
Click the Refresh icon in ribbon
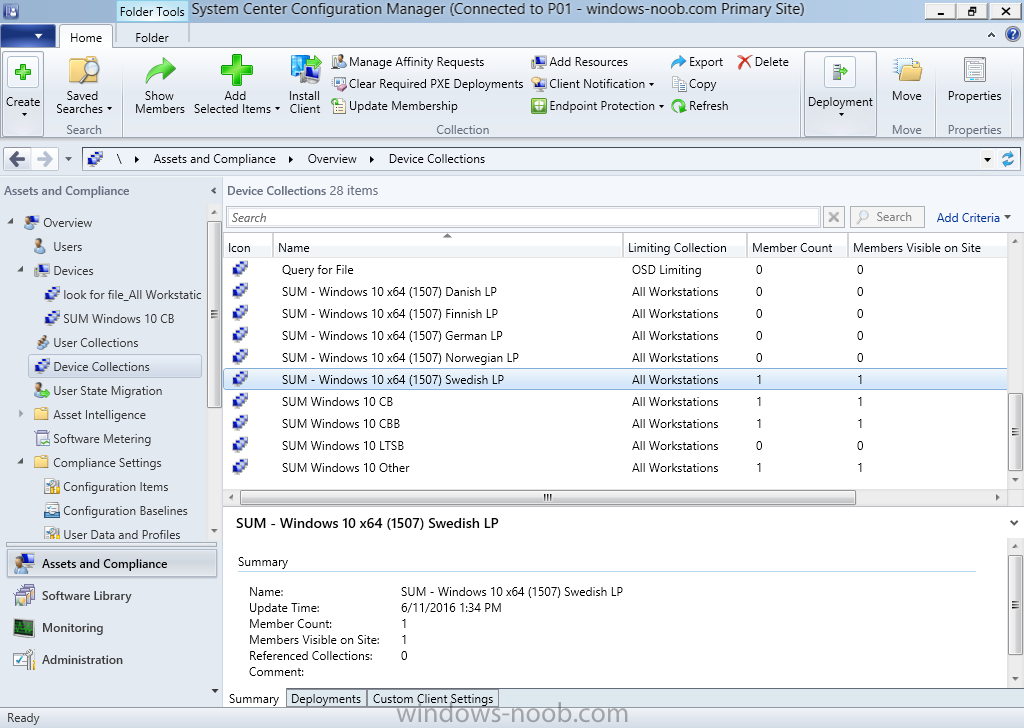click(x=679, y=106)
